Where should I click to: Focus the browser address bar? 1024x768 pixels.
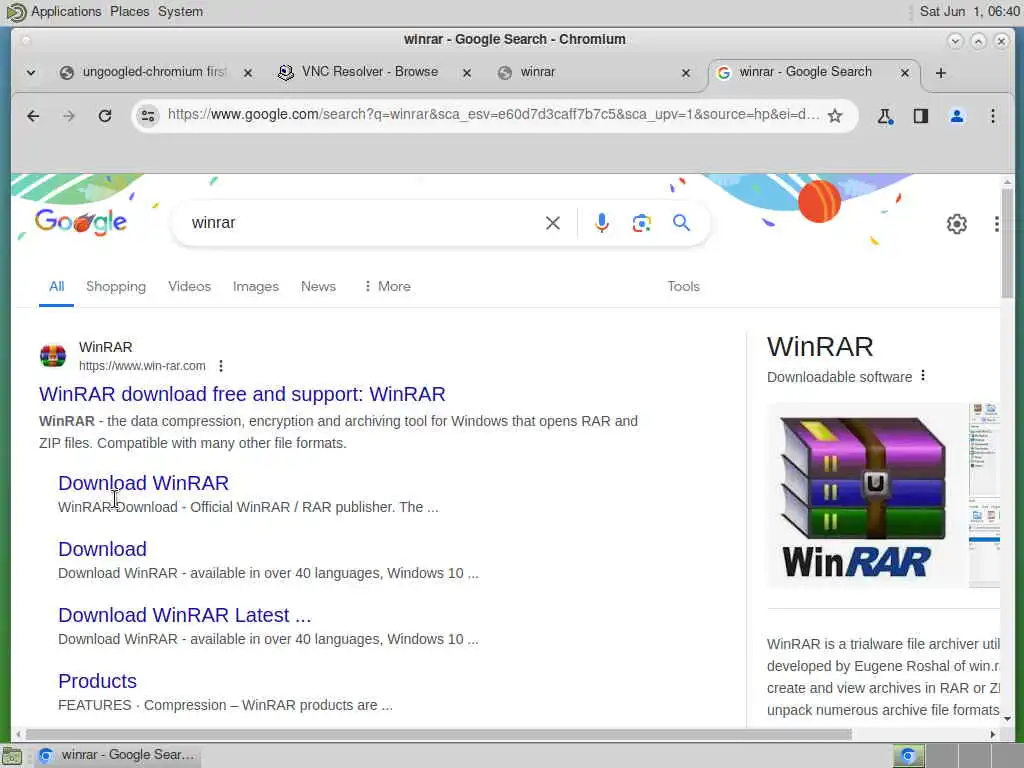tap(493, 115)
